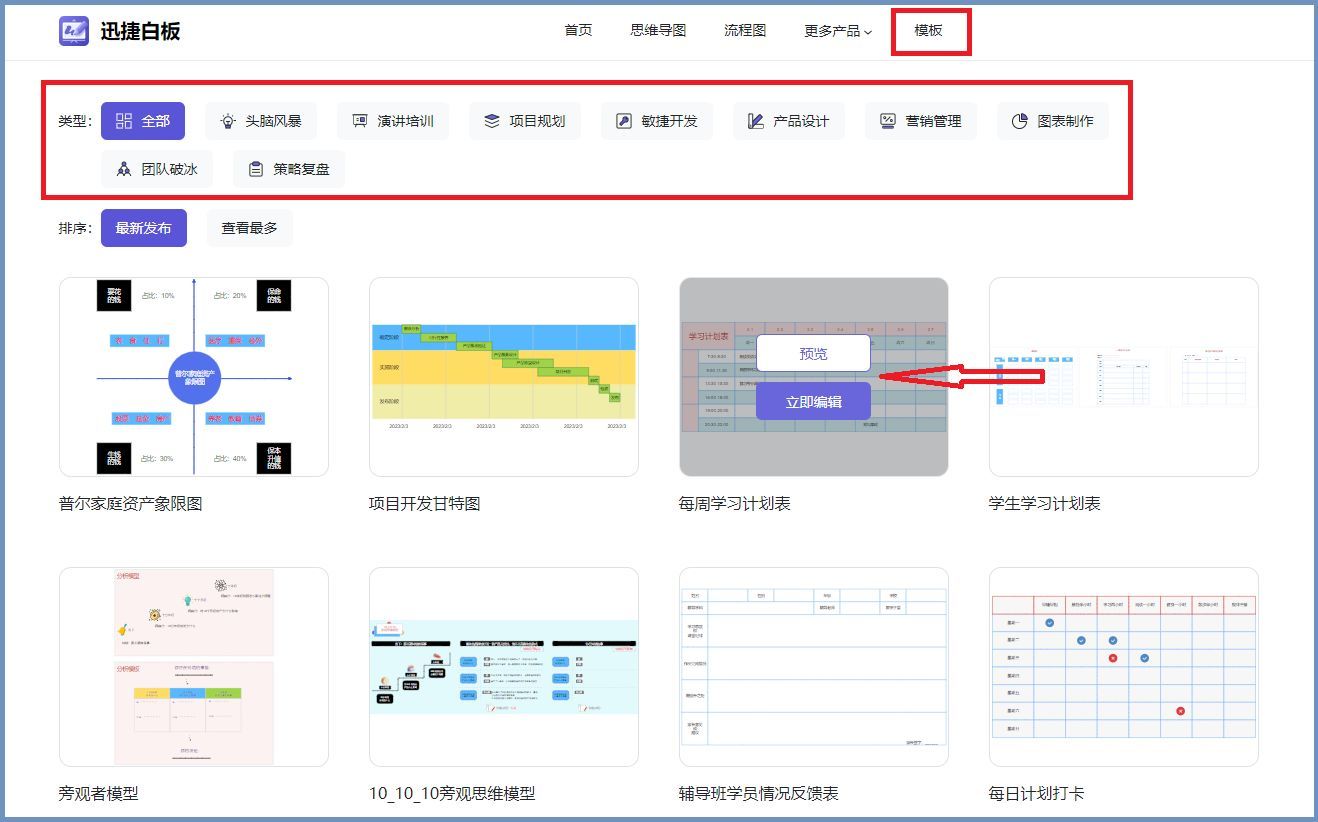Switch sorting to 查看最多
The image size is (1318, 822).
tap(249, 228)
